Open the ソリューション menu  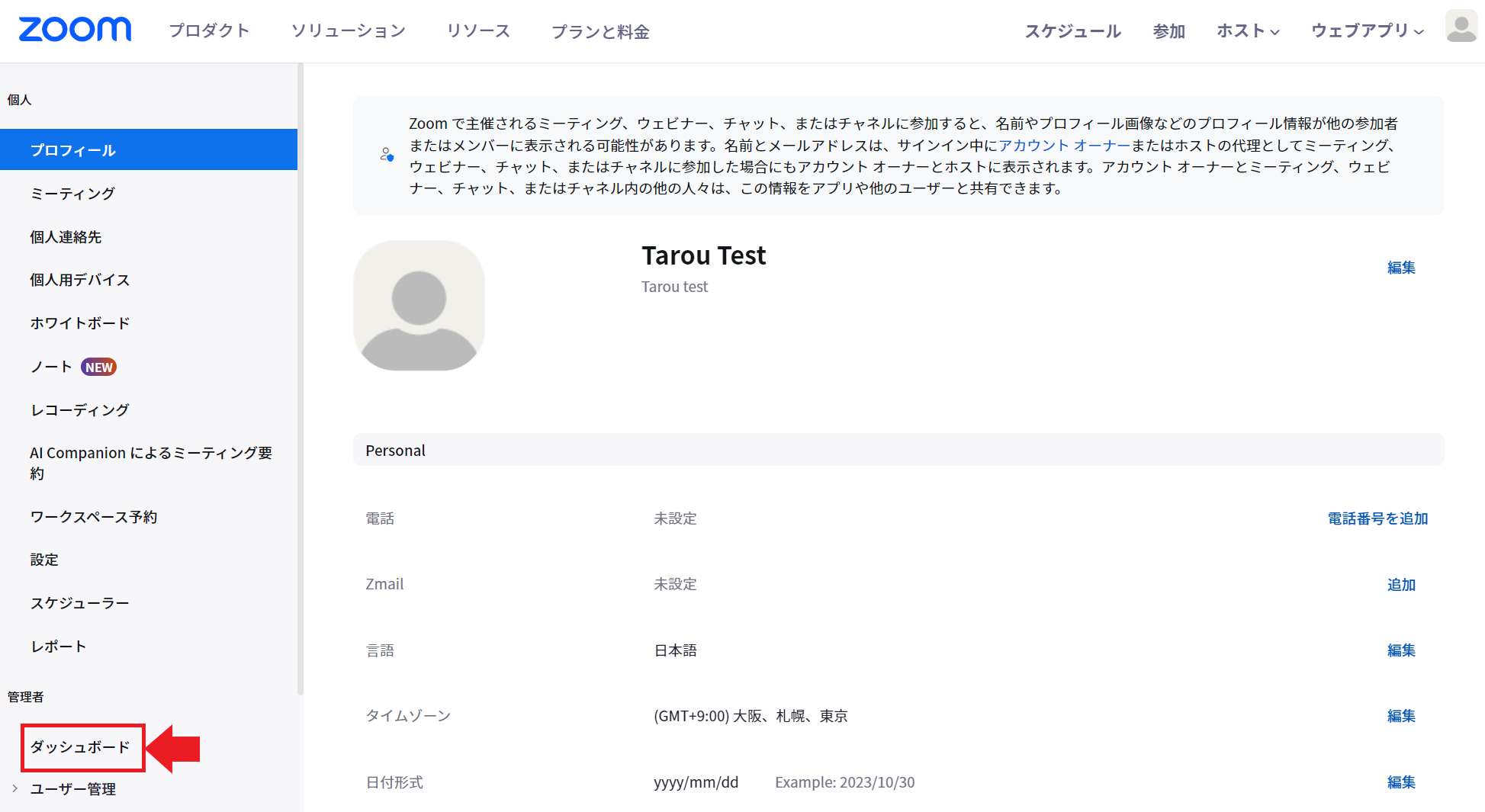click(x=349, y=30)
